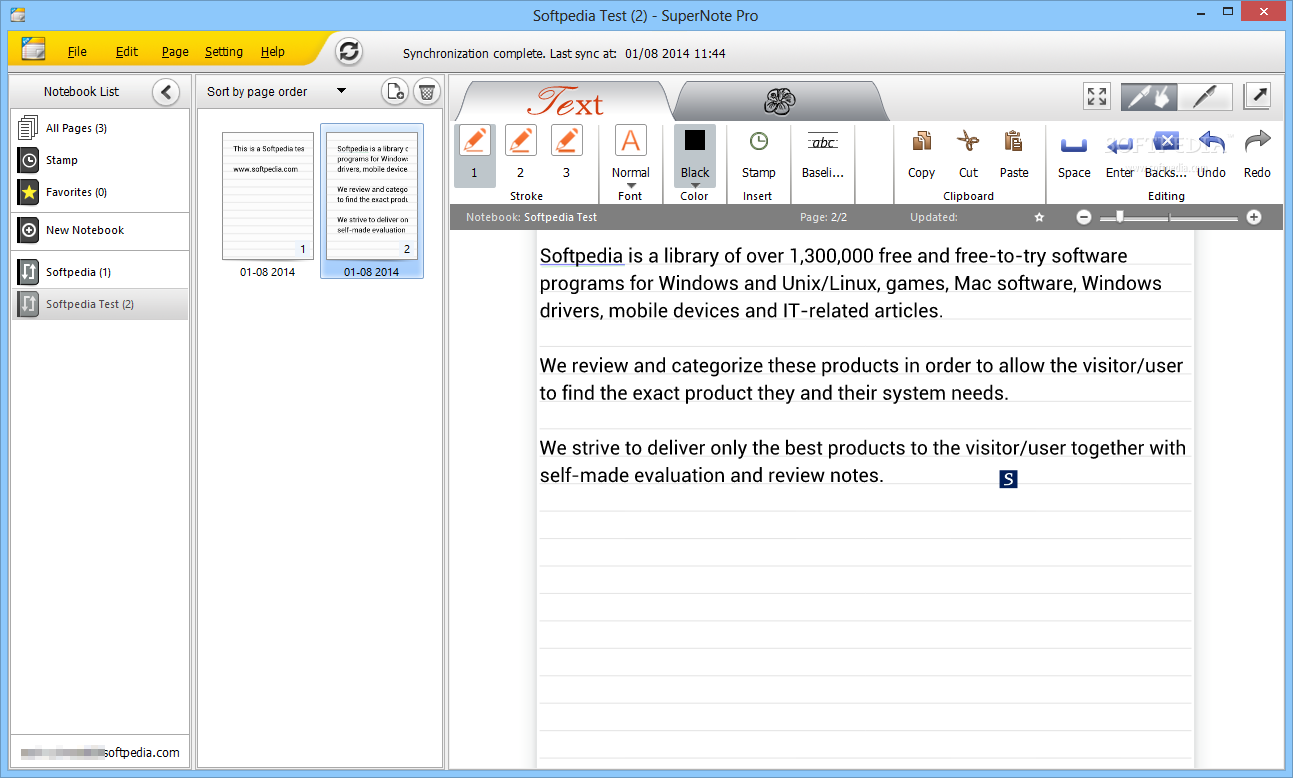Switch to the Text tab
The image size is (1293, 778).
pyautogui.click(x=566, y=101)
